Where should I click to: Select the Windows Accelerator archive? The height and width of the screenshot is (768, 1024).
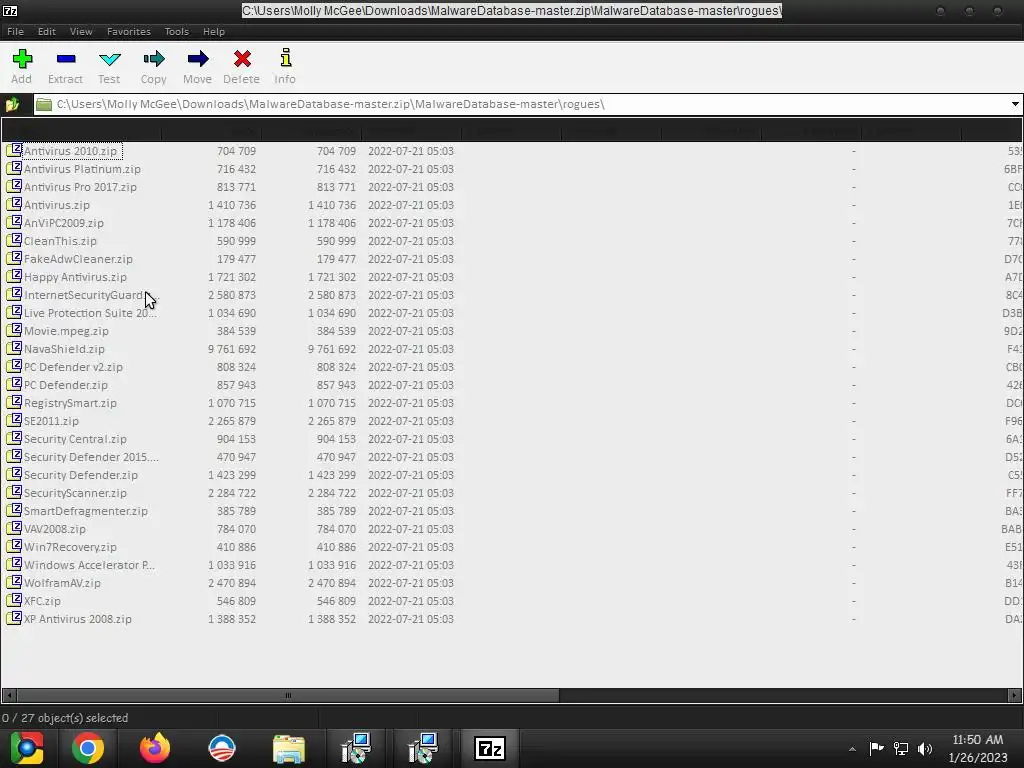(89, 565)
